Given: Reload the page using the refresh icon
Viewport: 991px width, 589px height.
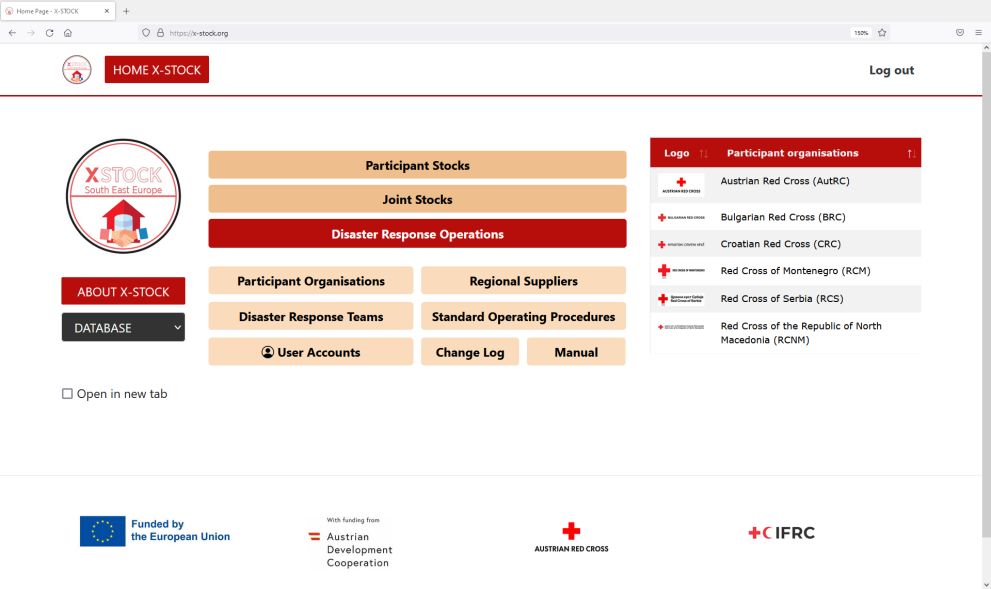Looking at the screenshot, I should coord(48,32).
